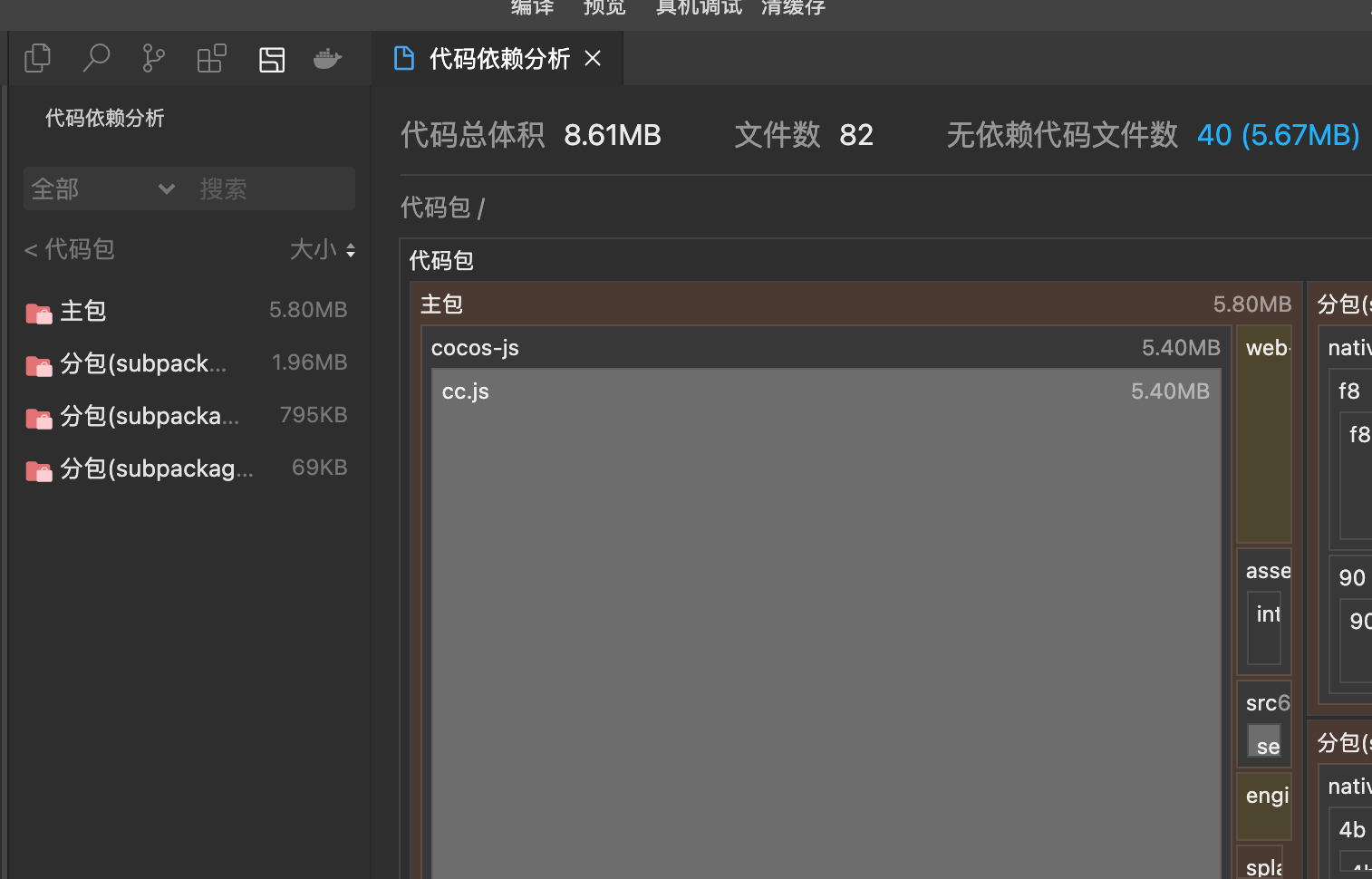This screenshot has height=879, width=1372.
Task: Click the 搜索 search input field
Action: click(x=272, y=188)
